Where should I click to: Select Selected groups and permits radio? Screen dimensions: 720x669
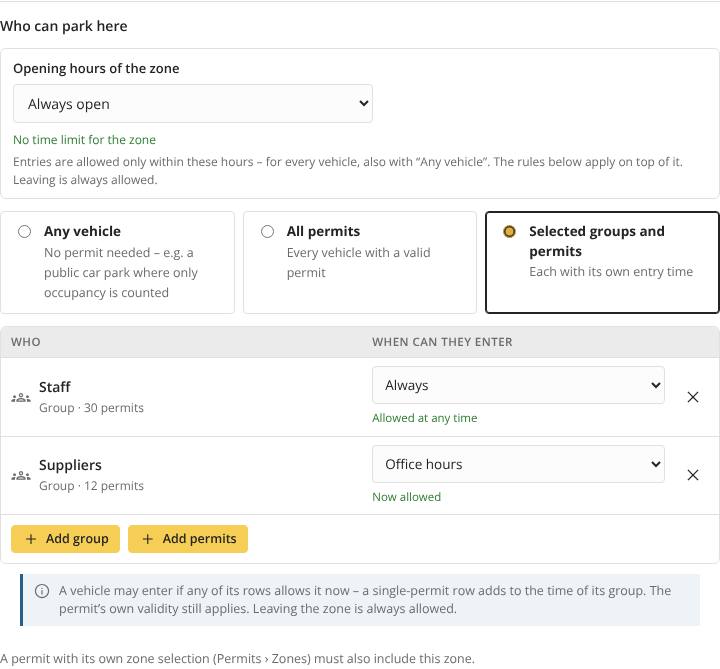tap(509, 231)
